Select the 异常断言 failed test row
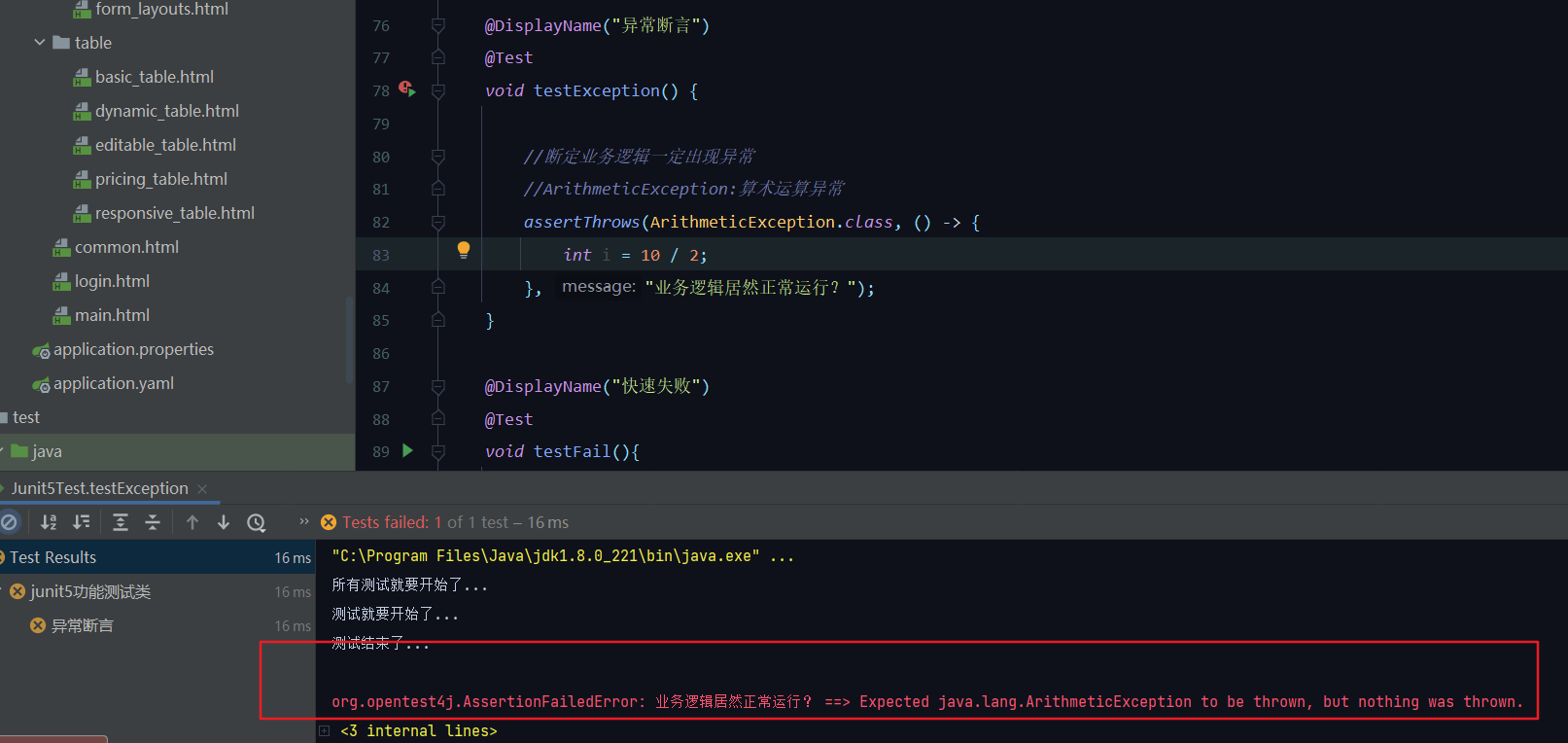This screenshot has height=743, width=1568. tap(157, 625)
